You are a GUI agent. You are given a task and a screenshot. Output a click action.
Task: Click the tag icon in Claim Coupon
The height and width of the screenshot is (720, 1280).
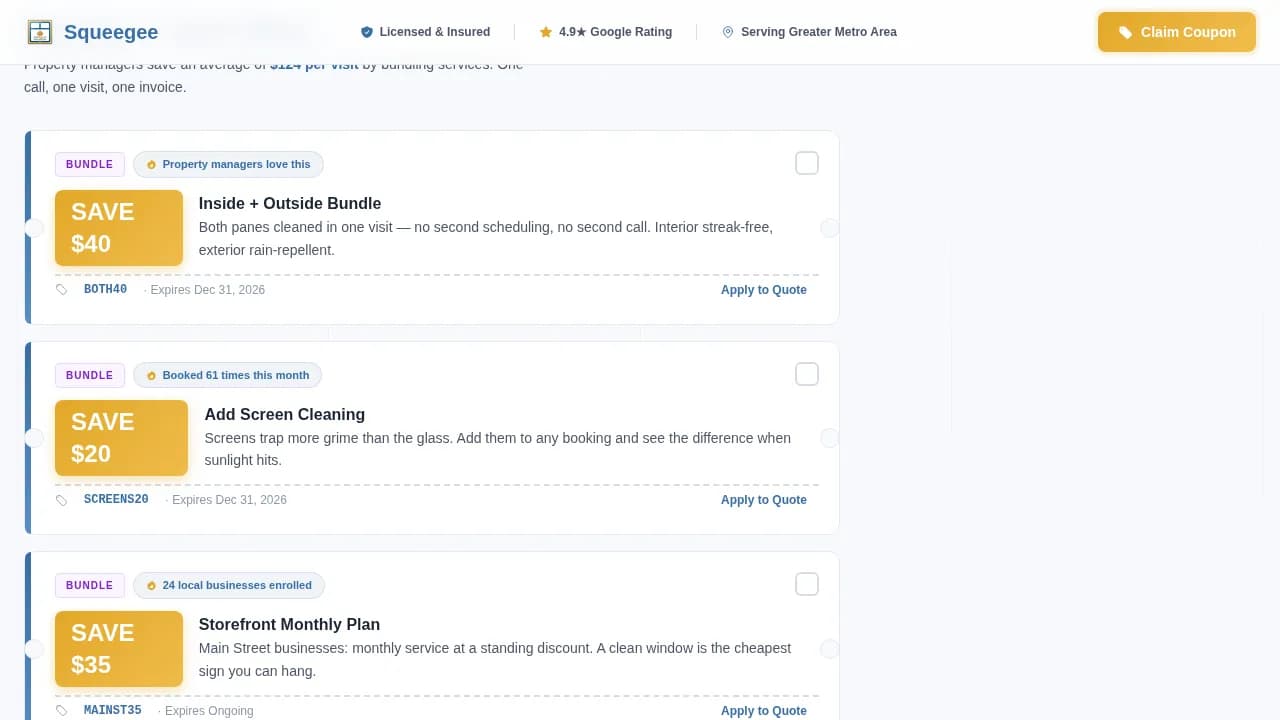[x=1125, y=32]
